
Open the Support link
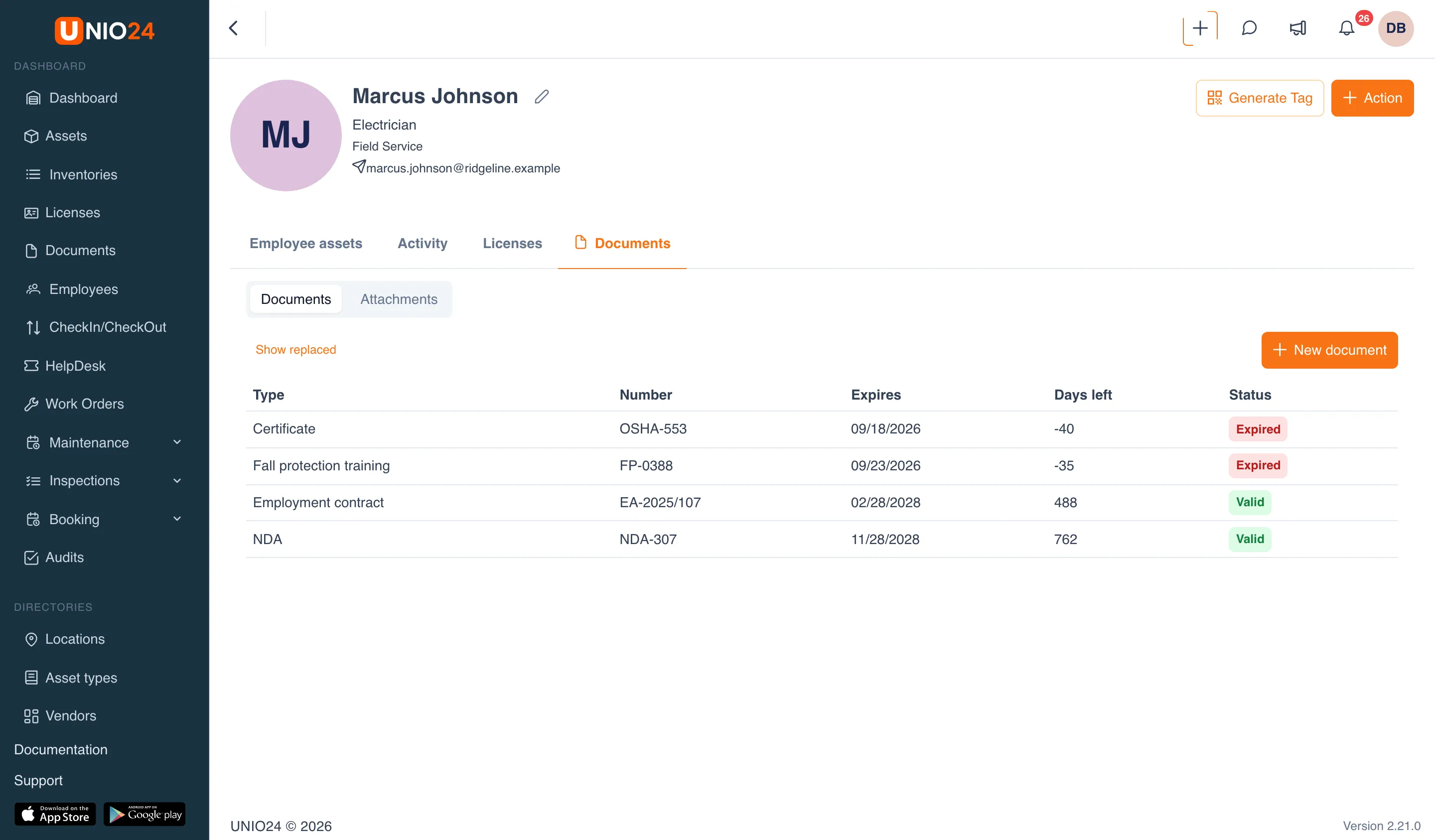coord(38,780)
